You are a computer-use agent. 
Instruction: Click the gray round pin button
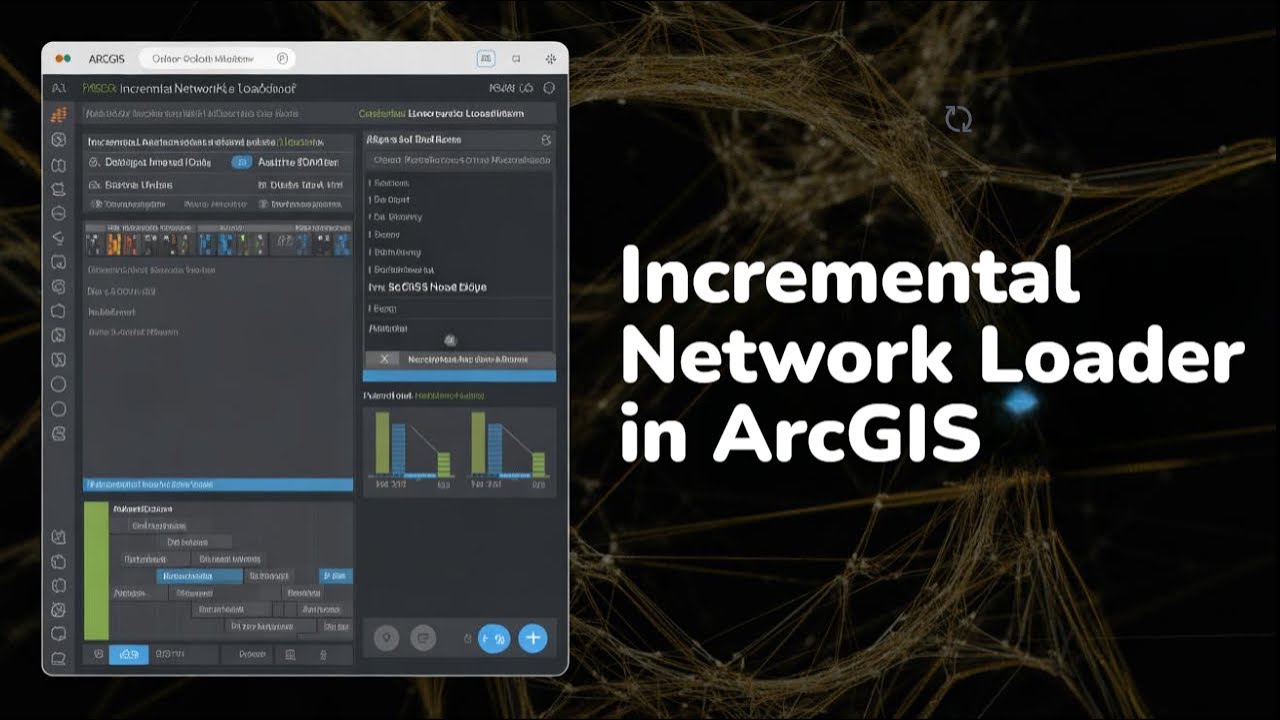[388, 637]
